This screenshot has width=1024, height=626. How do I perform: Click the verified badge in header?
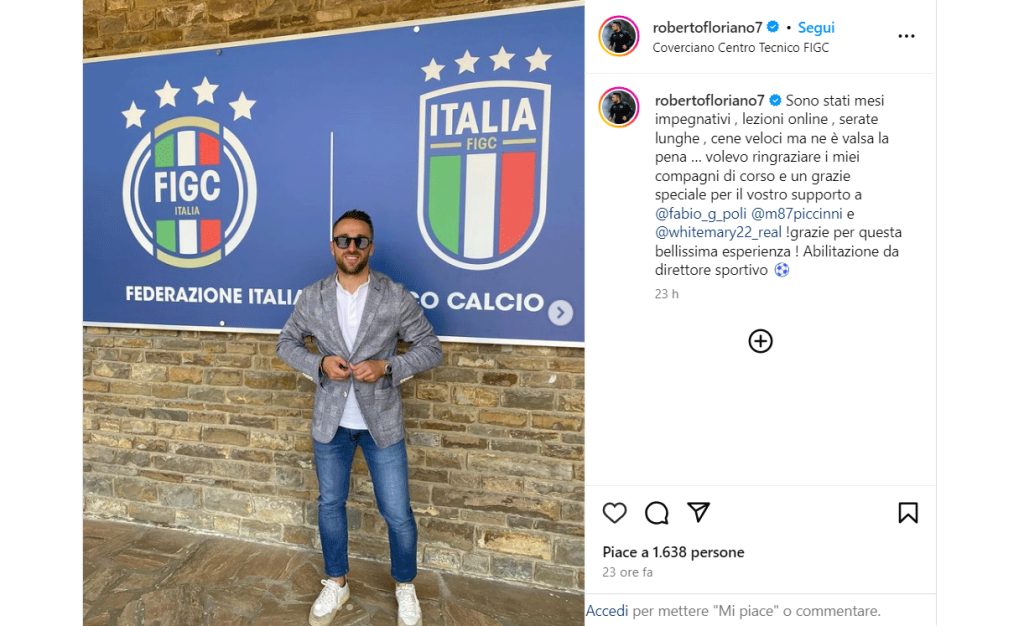(773, 27)
